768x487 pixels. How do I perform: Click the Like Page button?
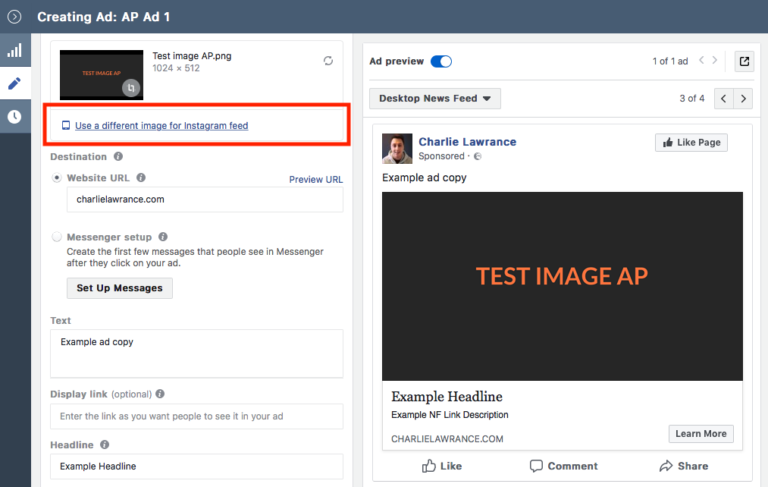point(691,142)
